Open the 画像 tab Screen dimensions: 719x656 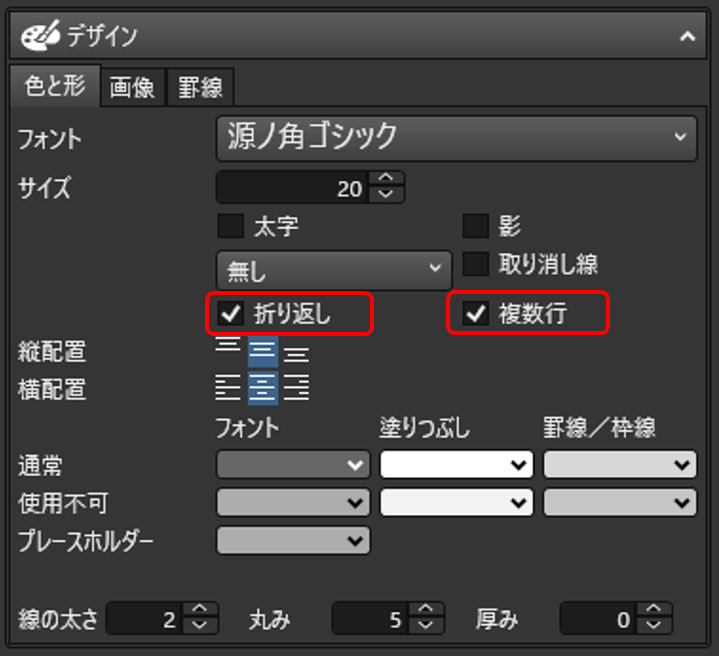[x=132, y=87]
